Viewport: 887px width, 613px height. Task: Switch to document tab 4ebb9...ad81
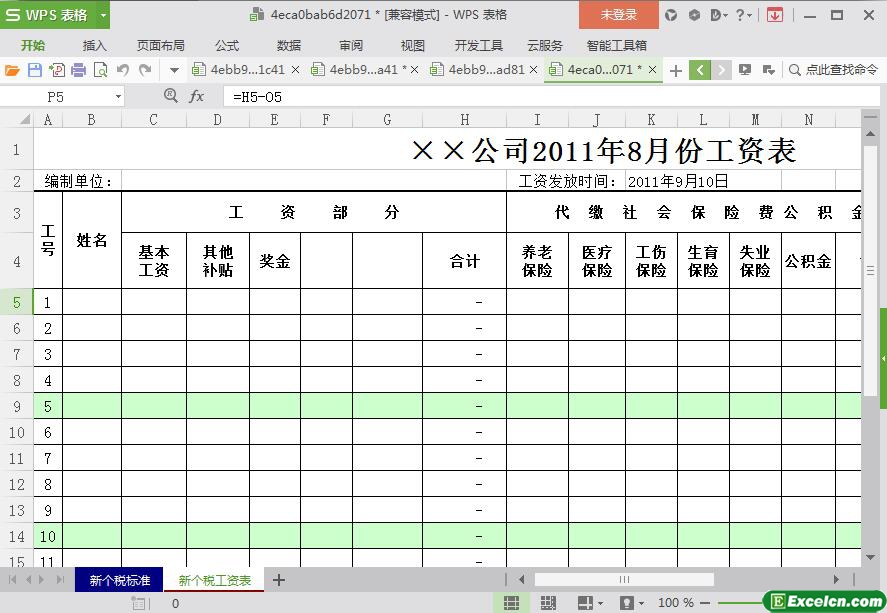point(486,70)
